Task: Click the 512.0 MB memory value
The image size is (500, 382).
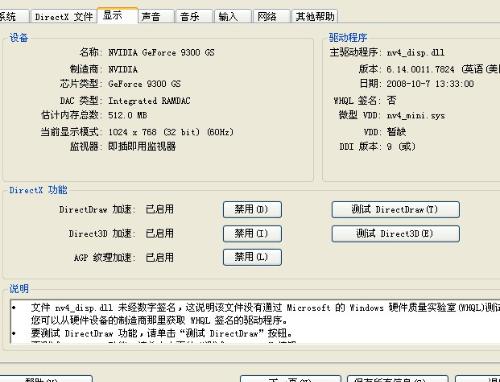Action: click(128, 115)
